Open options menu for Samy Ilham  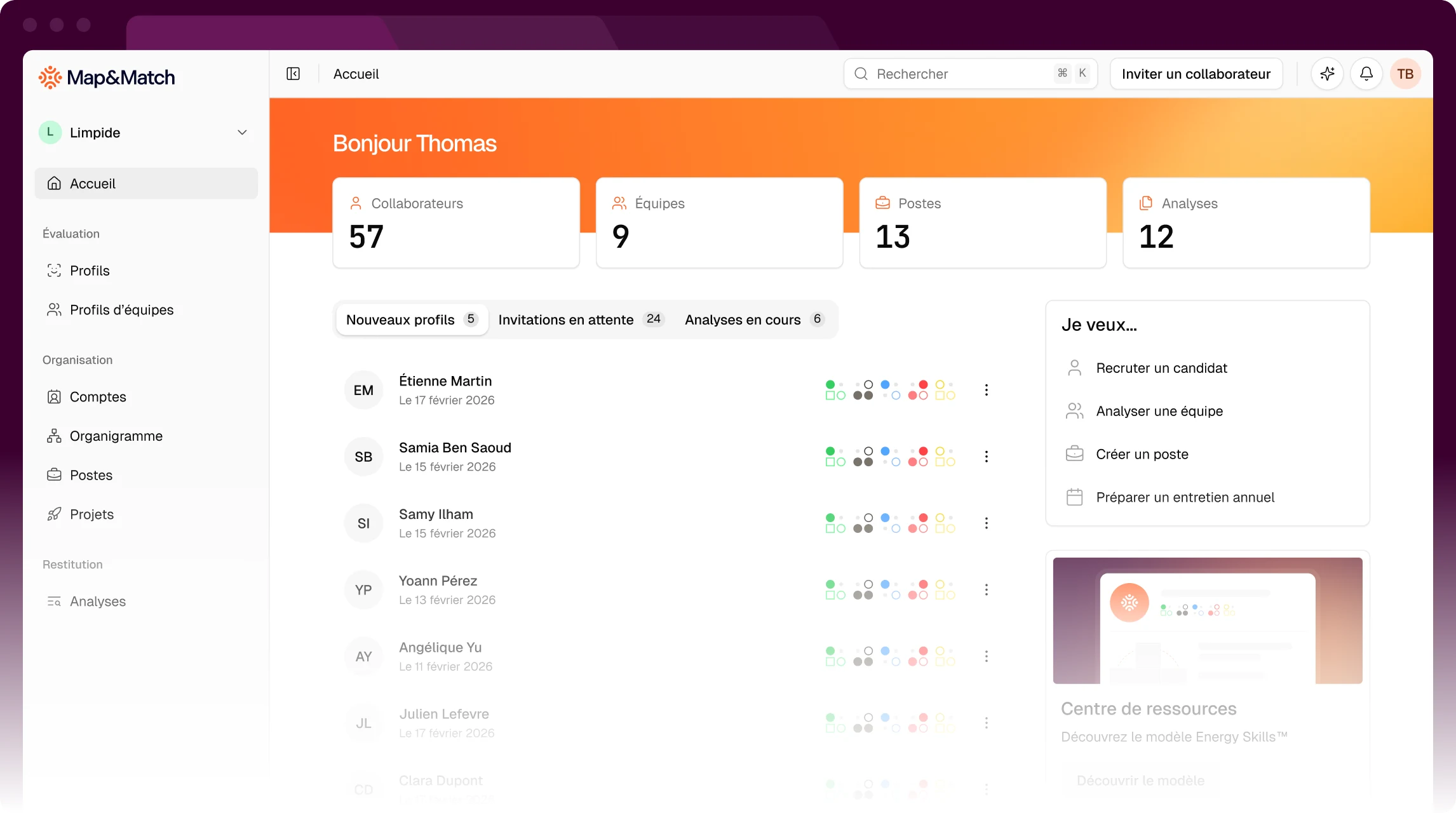pos(986,523)
